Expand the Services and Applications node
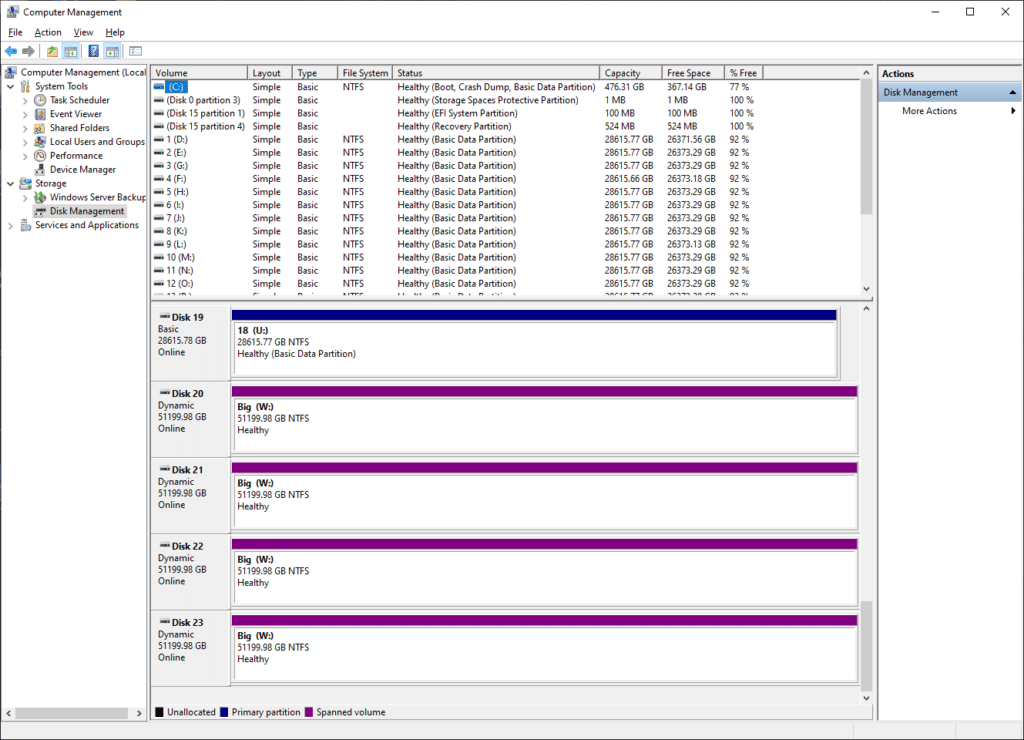Screen dimensions: 1024x740 [x=10, y=225]
